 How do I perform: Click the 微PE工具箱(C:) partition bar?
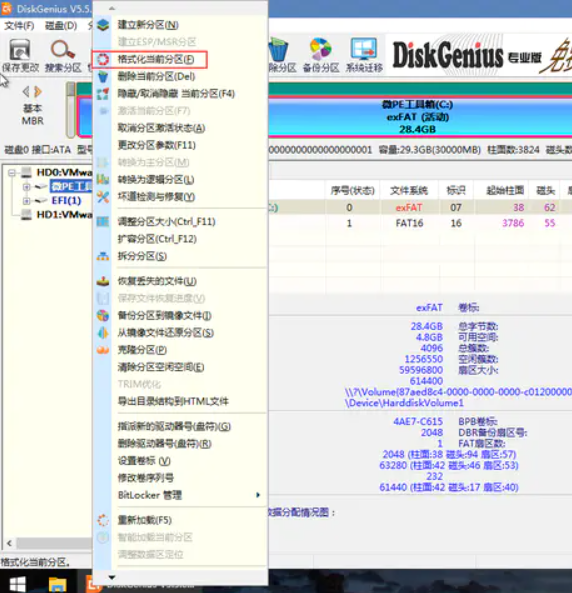point(418,117)
